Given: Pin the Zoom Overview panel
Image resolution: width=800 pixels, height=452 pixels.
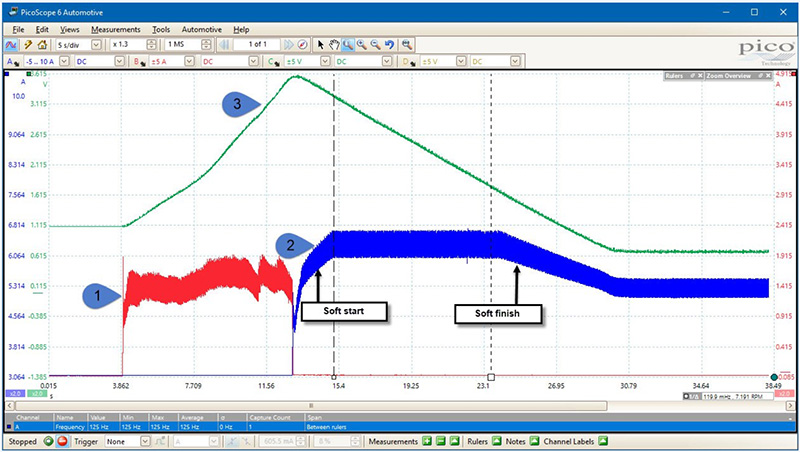Looking at the screenshot, I should pyautogui.click(x=761, y=76).
